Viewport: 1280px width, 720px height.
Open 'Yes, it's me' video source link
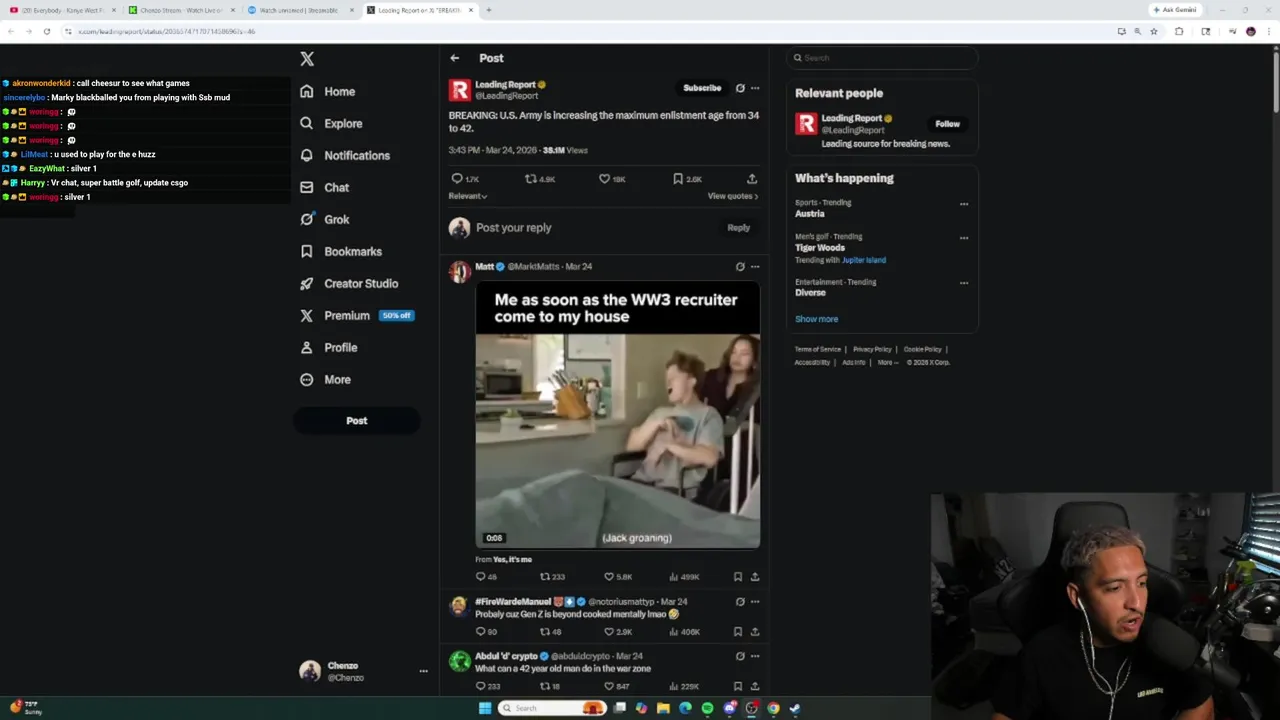click(512, 560)
